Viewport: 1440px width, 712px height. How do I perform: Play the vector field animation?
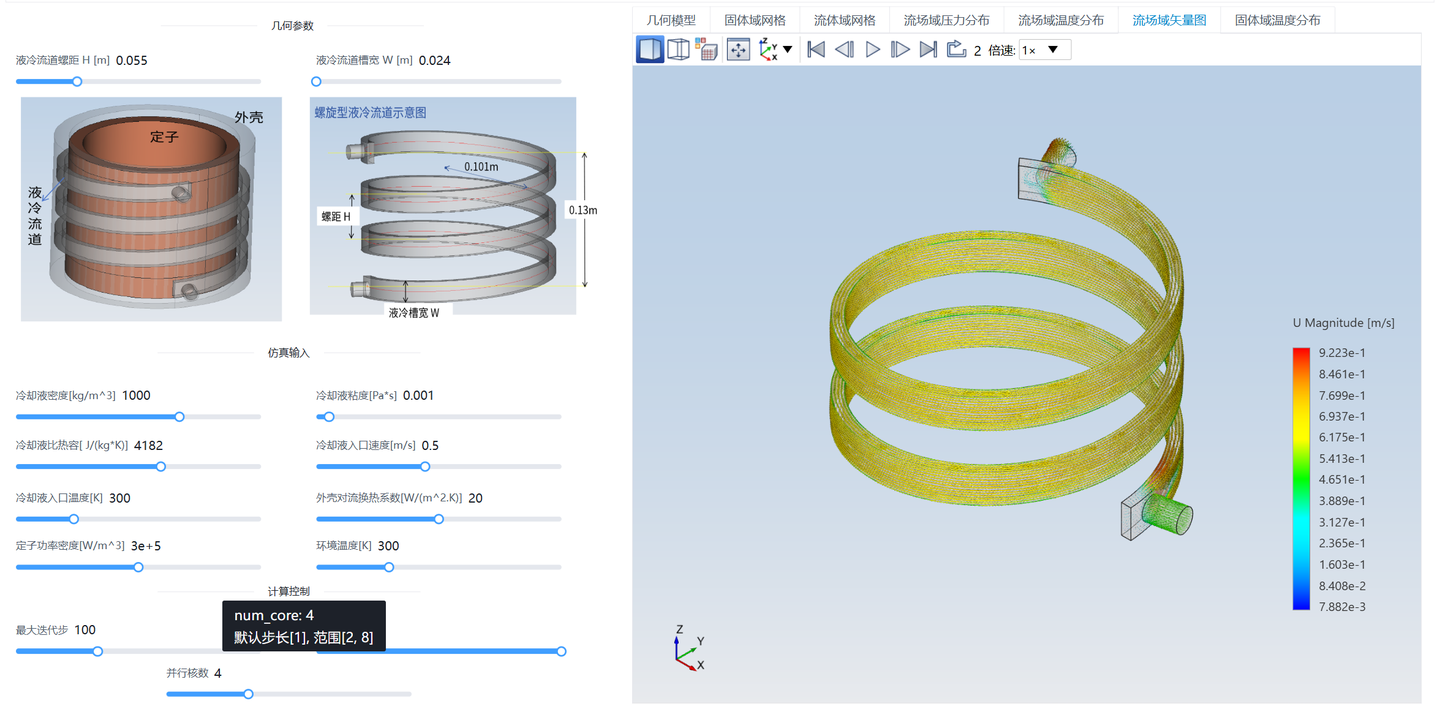pyautogui.click(x=873, y=49)
